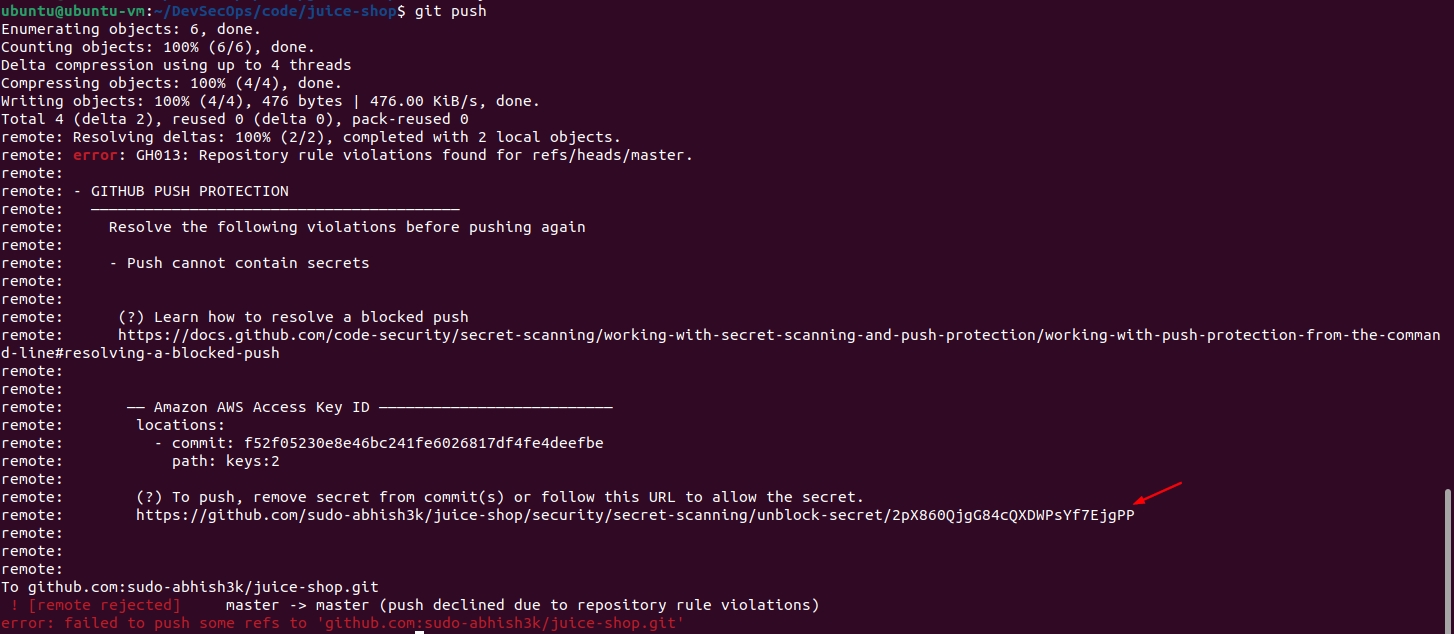
Task: Click 'To github.com:sudo-abhish3k/juice-shop.git' line
Action: pyautogui.click(x=190, y=587)
